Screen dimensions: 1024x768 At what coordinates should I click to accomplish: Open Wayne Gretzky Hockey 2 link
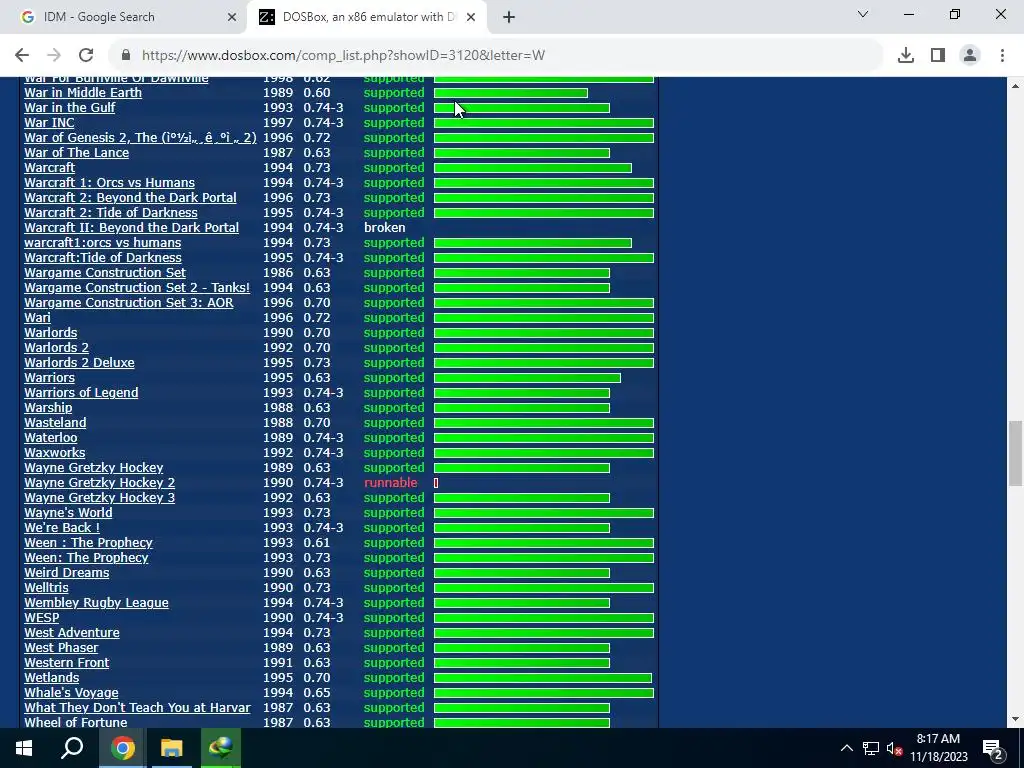[x=99, y=483]
